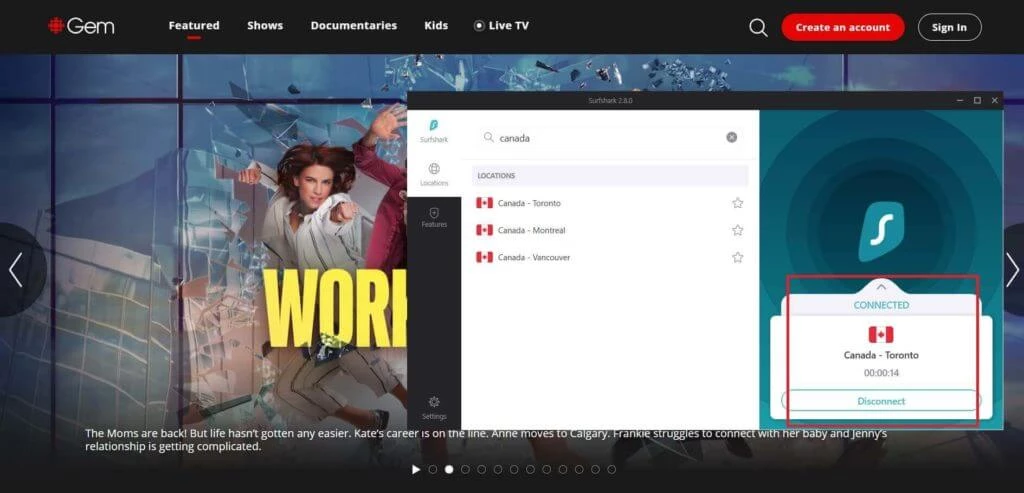
Task: Select the highlighted second carousel dot
Action: [449, 469]
